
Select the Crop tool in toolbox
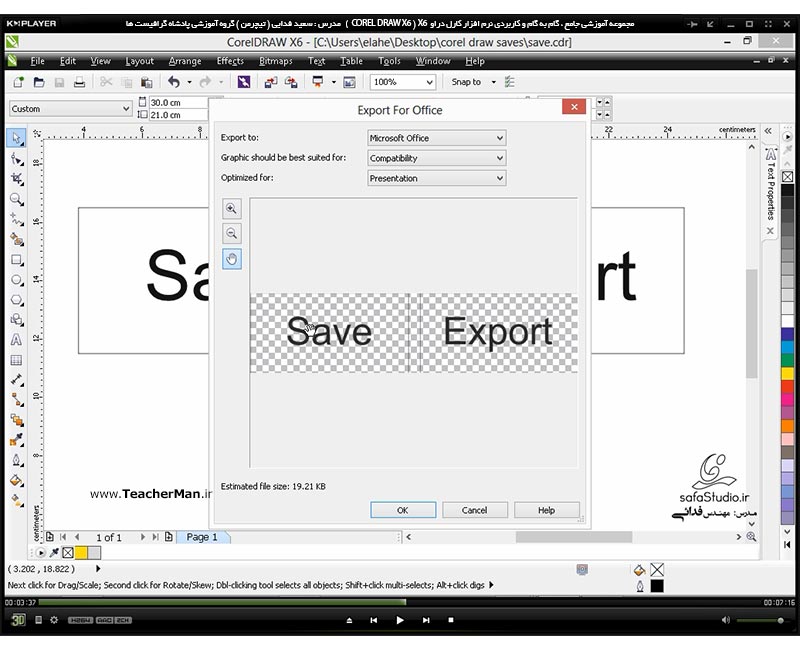[16, 179]
